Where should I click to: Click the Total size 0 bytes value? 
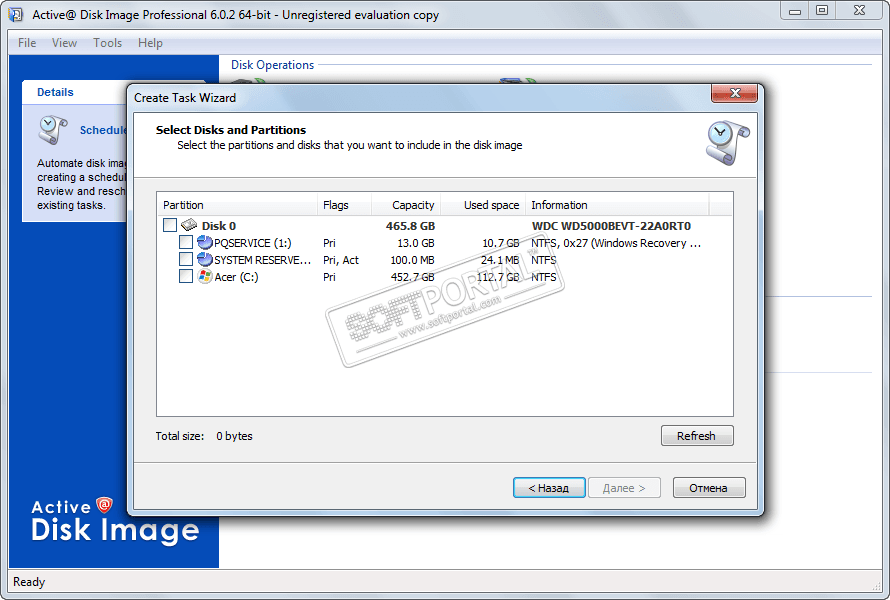click(234, 436)
